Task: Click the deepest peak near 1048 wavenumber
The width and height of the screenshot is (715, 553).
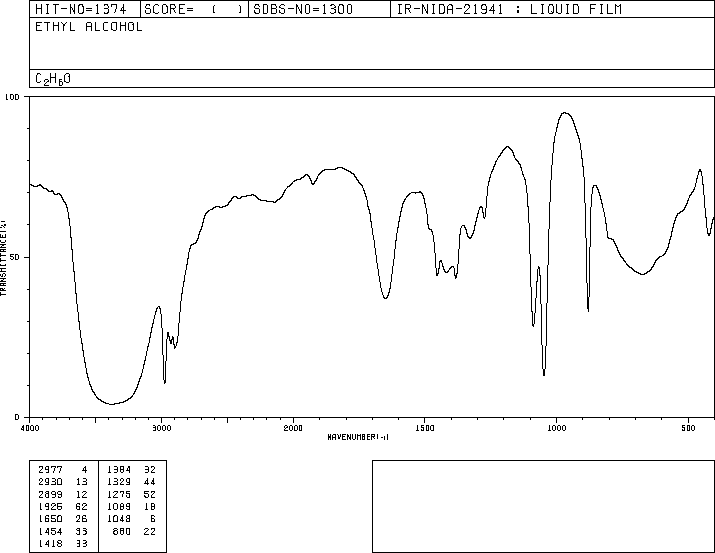Action: [544, 374]
